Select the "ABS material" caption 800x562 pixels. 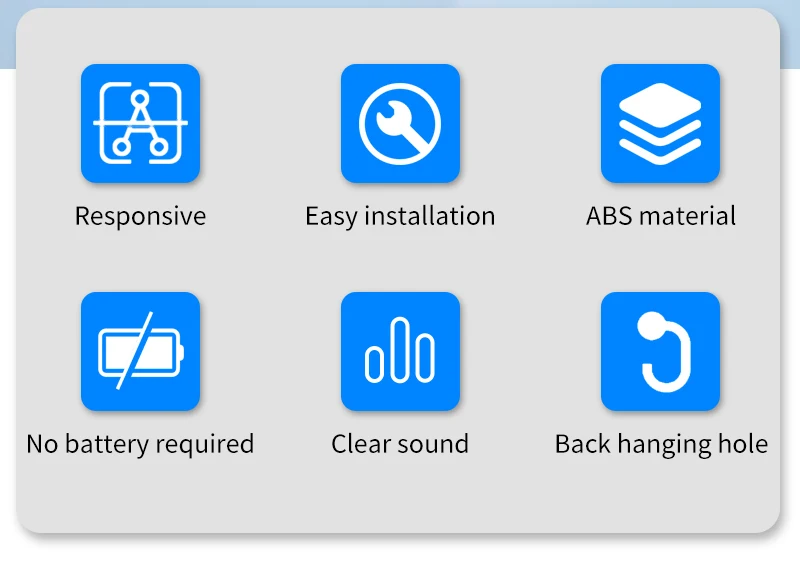click(x=661, y=216)
